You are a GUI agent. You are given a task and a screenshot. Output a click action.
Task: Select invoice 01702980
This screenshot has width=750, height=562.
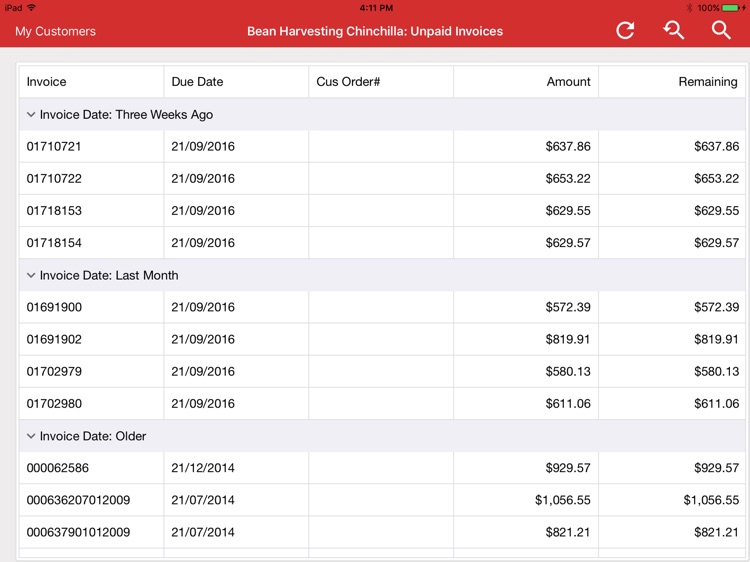pos(54,403)
